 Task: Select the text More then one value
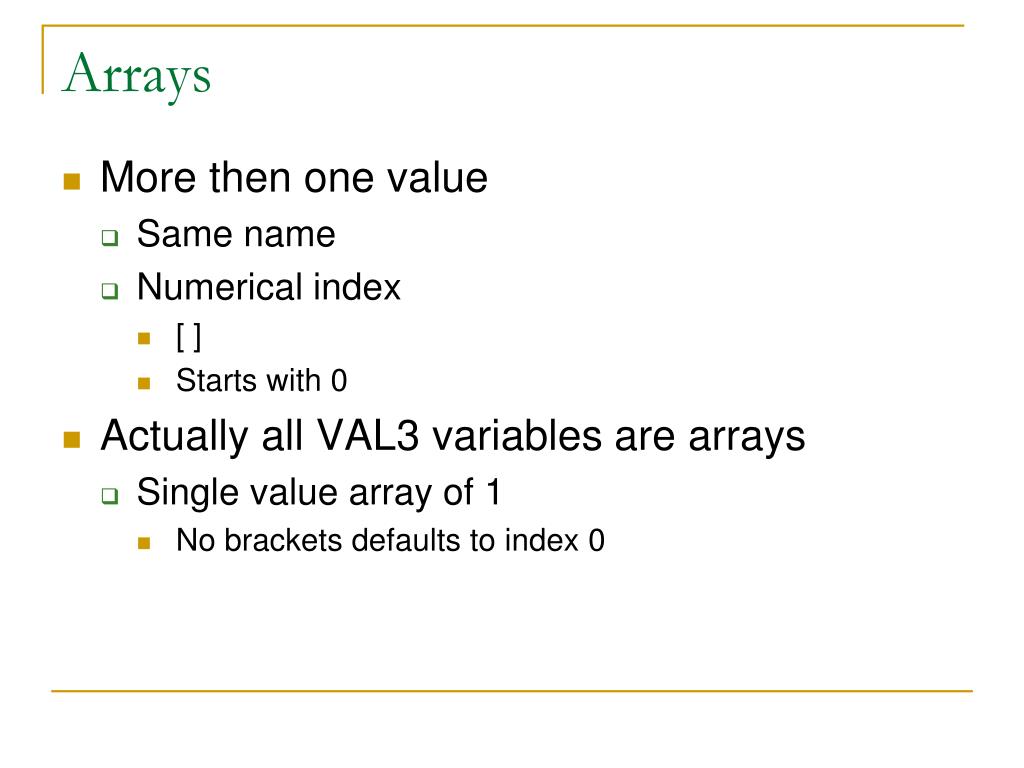point(294,177)
